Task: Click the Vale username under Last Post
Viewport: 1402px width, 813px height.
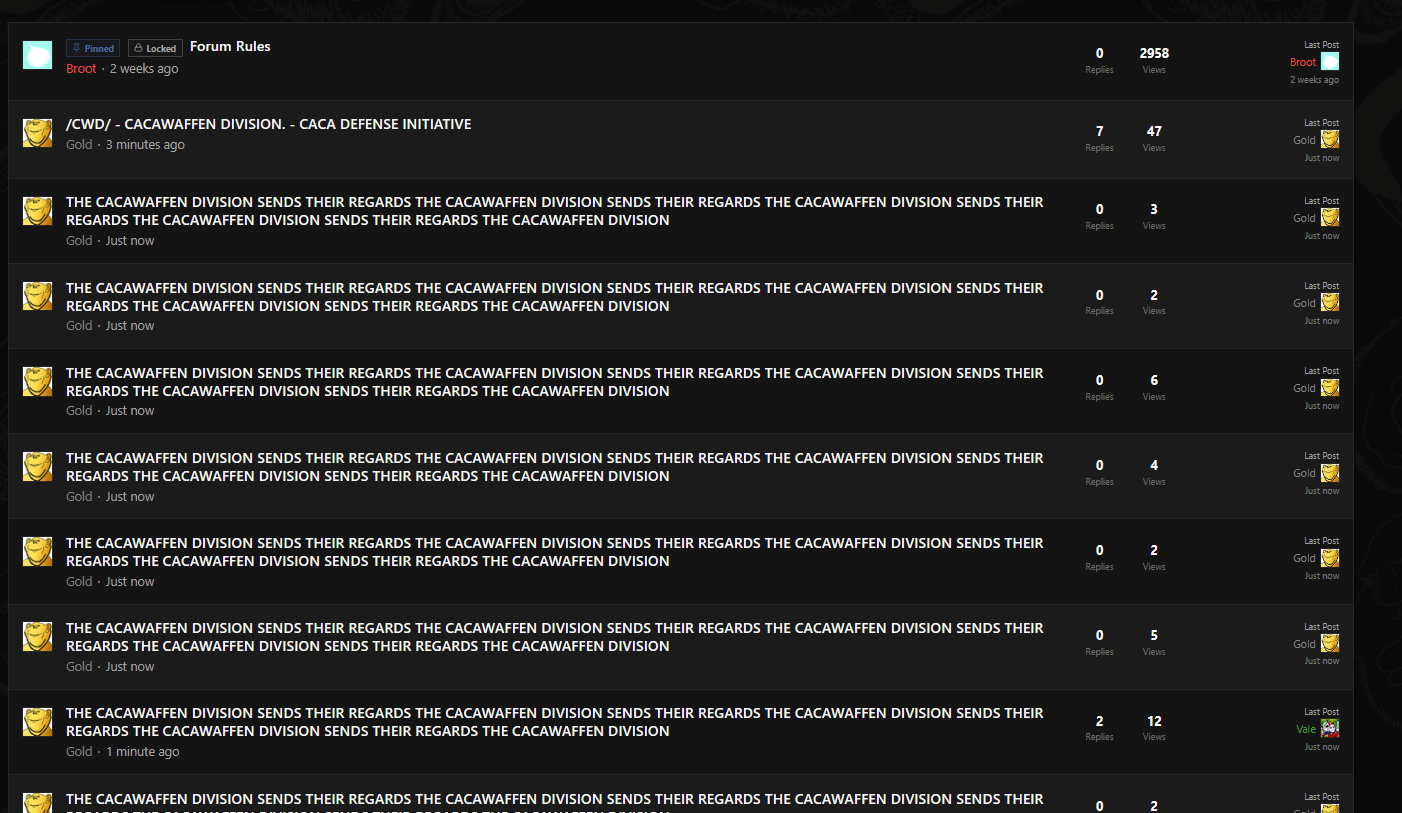Action: click(1306, 729)
